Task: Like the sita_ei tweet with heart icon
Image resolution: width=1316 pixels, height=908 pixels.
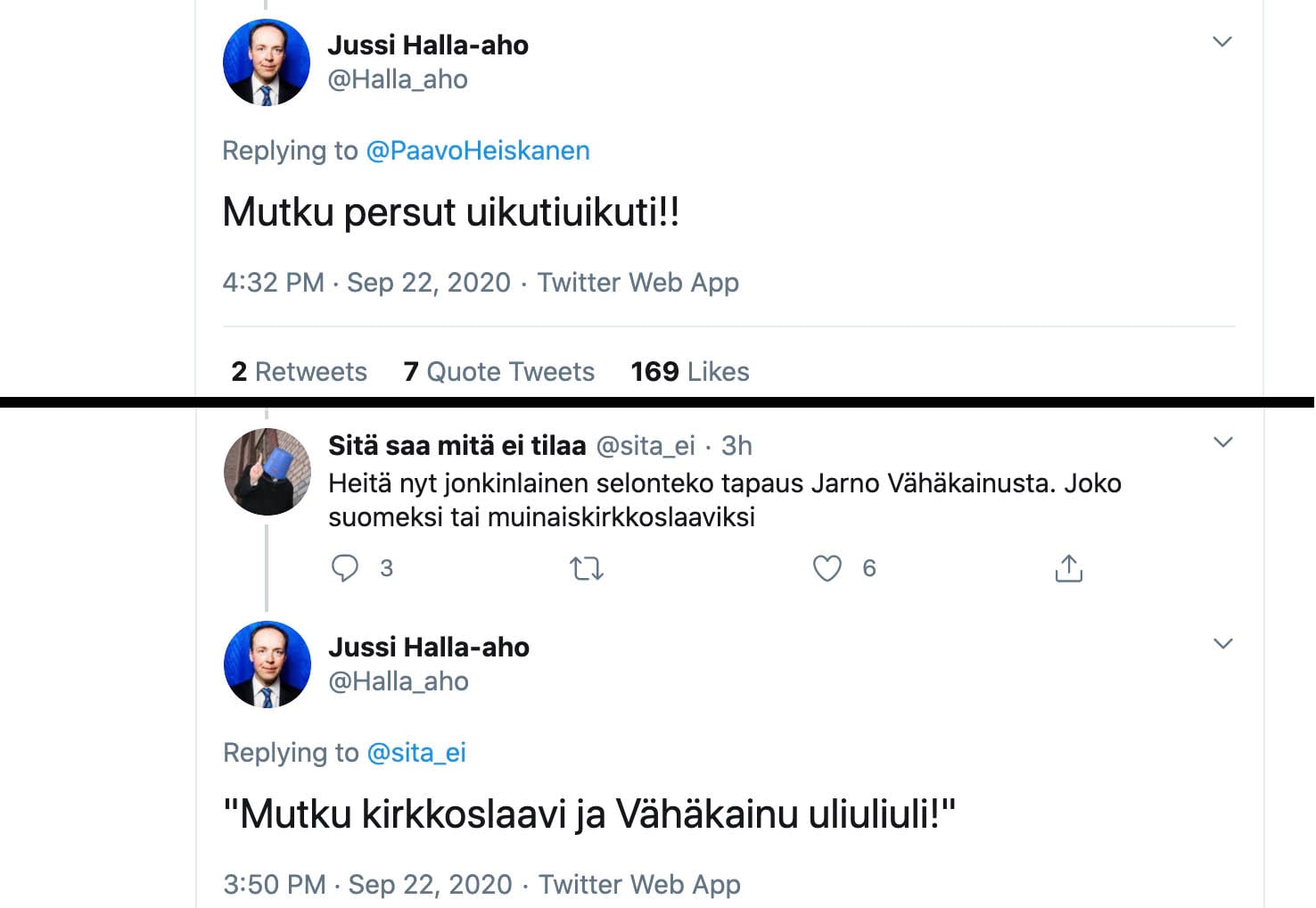Action: coord(827,568)
